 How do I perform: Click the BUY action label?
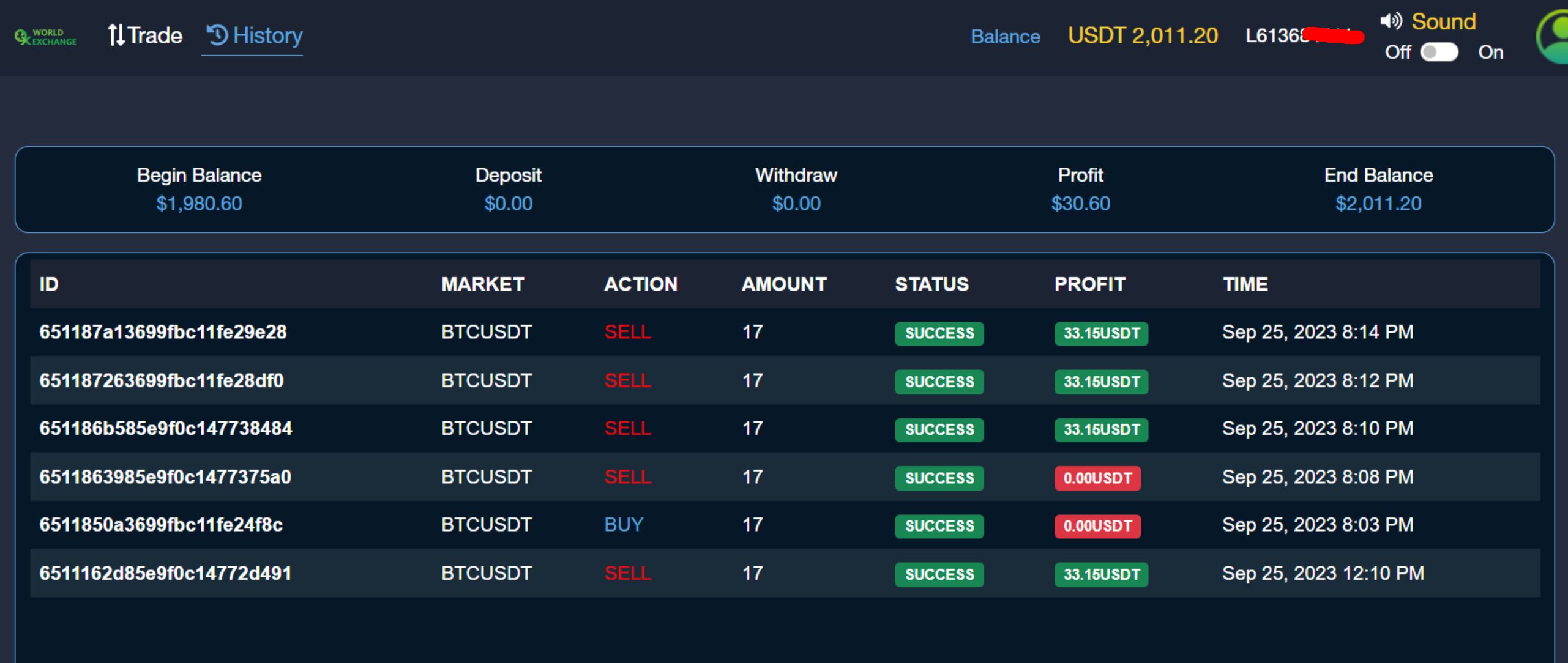pyautogui.click(x=623, y=525)
